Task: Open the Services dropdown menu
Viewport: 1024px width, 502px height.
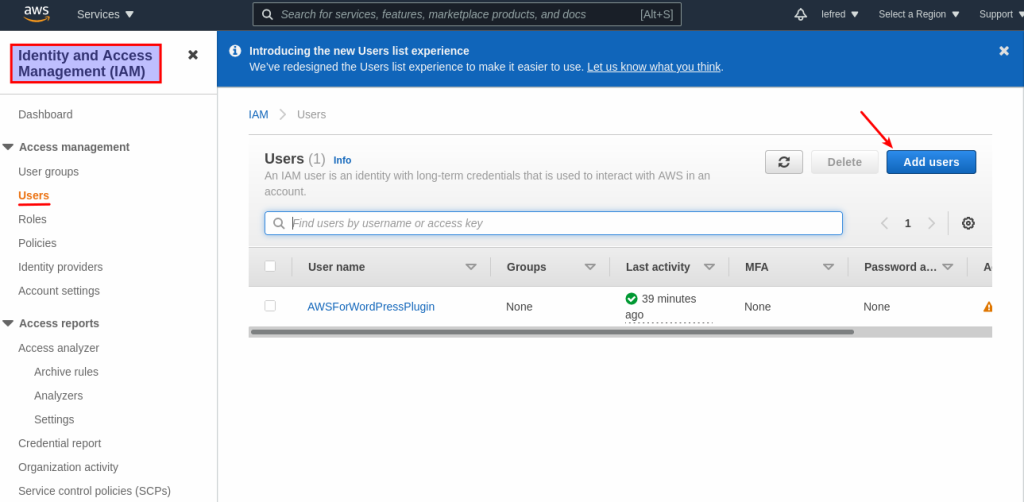Action: point(105,14)
